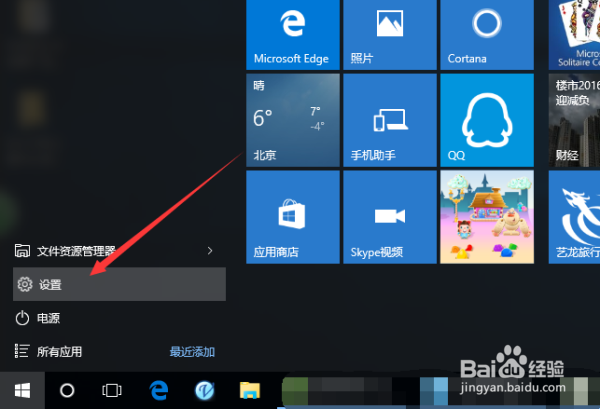Launch Edge from the taskbar
Viewport: 600px width, 409px height.
pos(159,391)
